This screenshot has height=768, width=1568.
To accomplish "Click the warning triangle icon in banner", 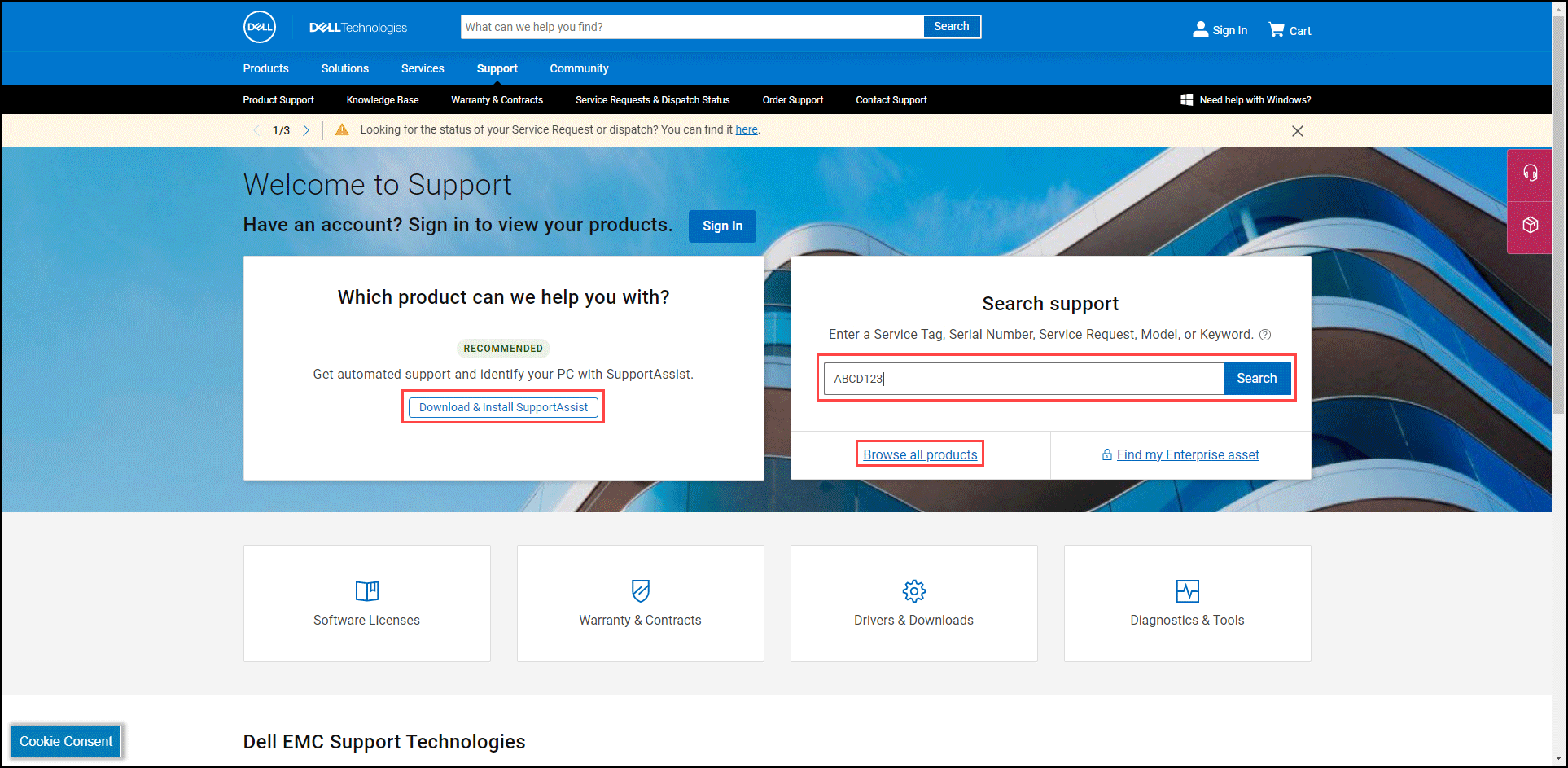I will (342, 129).
